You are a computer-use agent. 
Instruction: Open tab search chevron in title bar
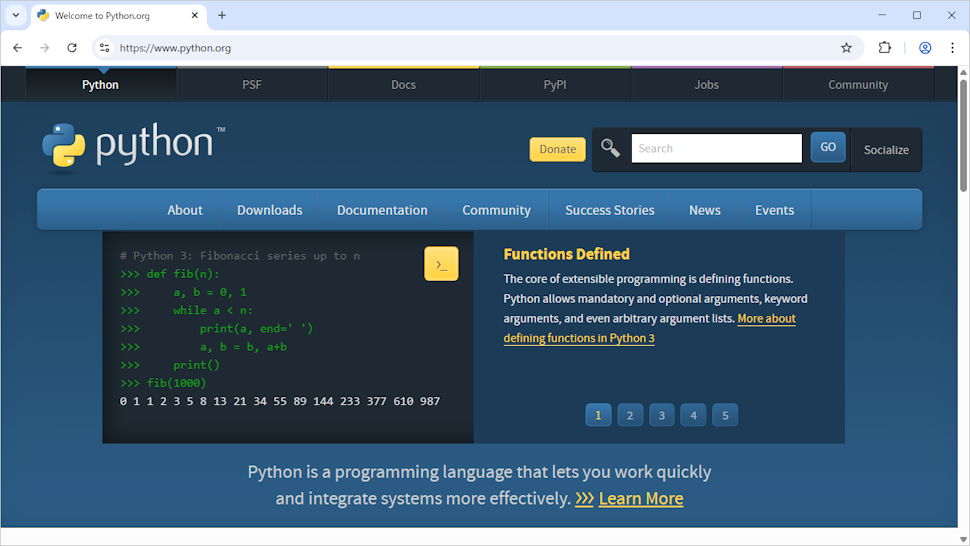point(16,15)
